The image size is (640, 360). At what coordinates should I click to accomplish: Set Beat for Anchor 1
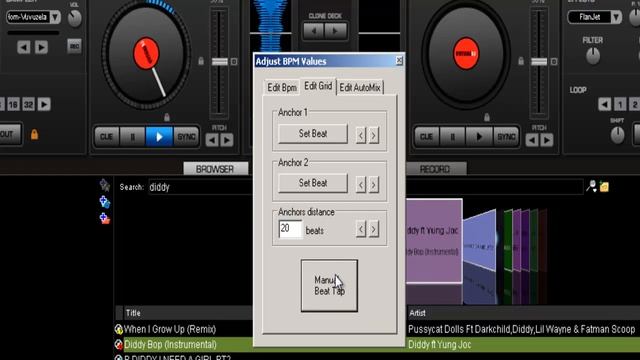[313, 133]
